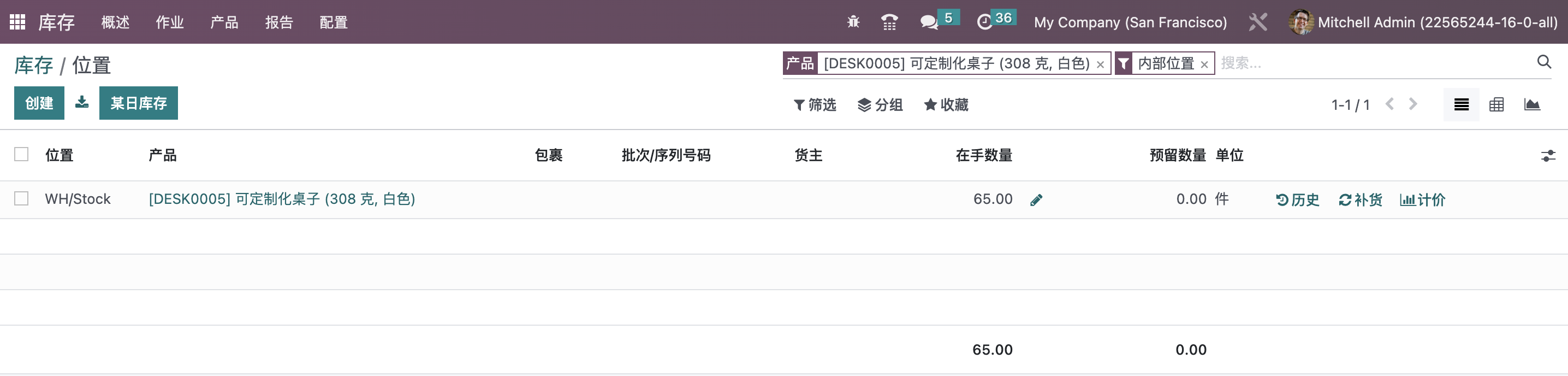
Task: Click the debug bug icon
Action: pyautogui.click(x=853, y=22)
